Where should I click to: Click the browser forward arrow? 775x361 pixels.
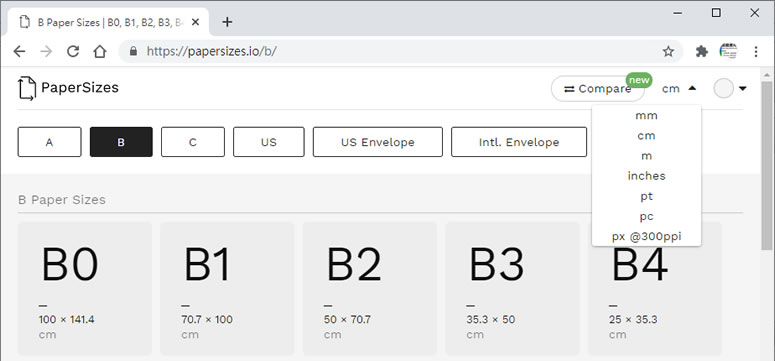click(46, 51)
